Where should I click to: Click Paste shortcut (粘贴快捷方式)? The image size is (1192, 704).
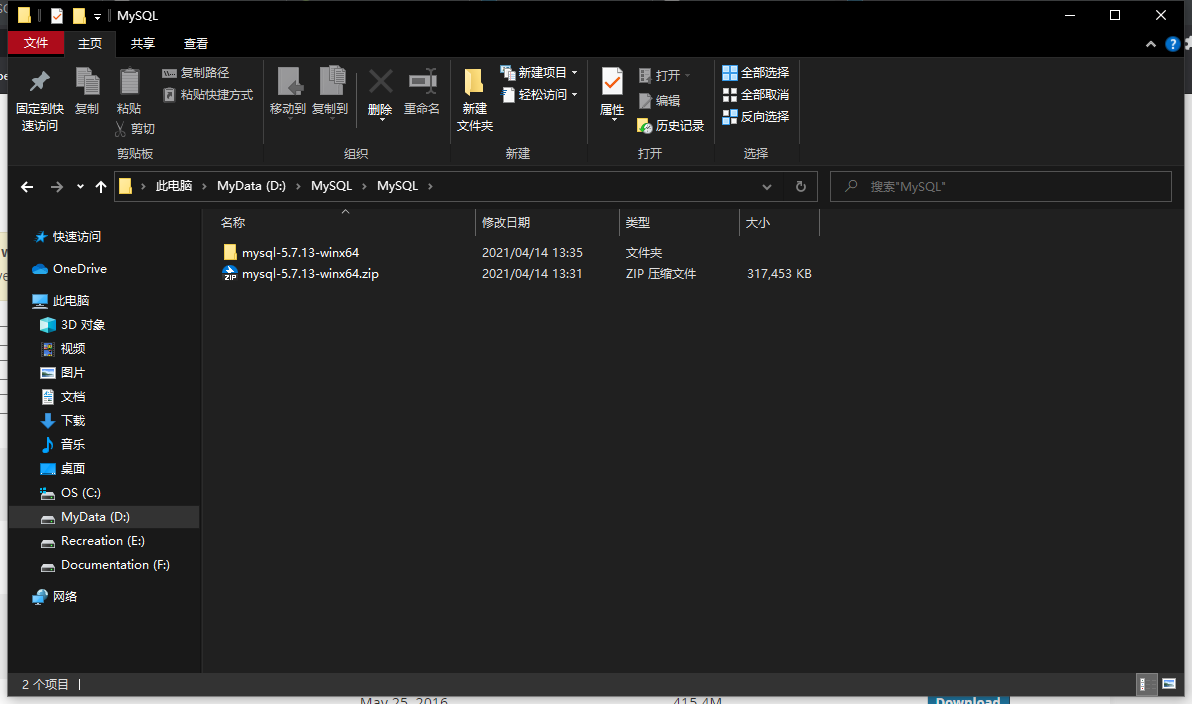[x=208, y=94]
